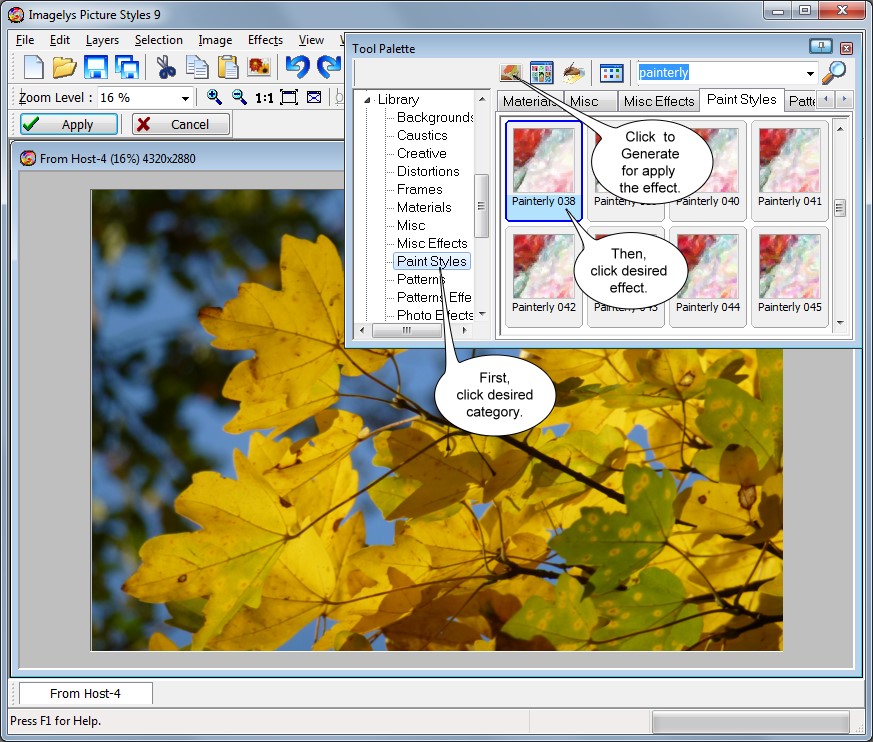Collapse the Library tree node

tap(368, 100)
